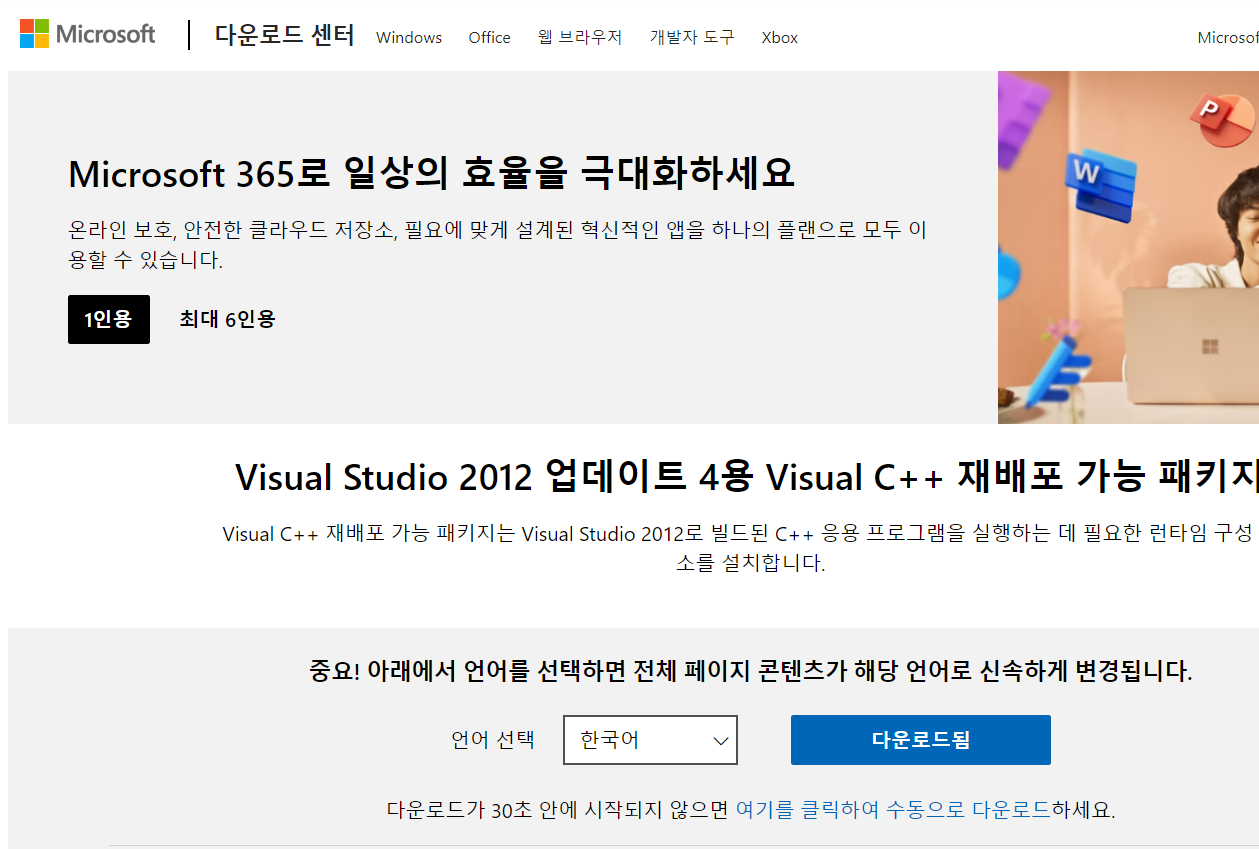The height and width of the screenshot is (849, 1259).
Task: Click the manual download link 여기를 클릭하여 수동으로 다운로드
Action: pos(893,809)
